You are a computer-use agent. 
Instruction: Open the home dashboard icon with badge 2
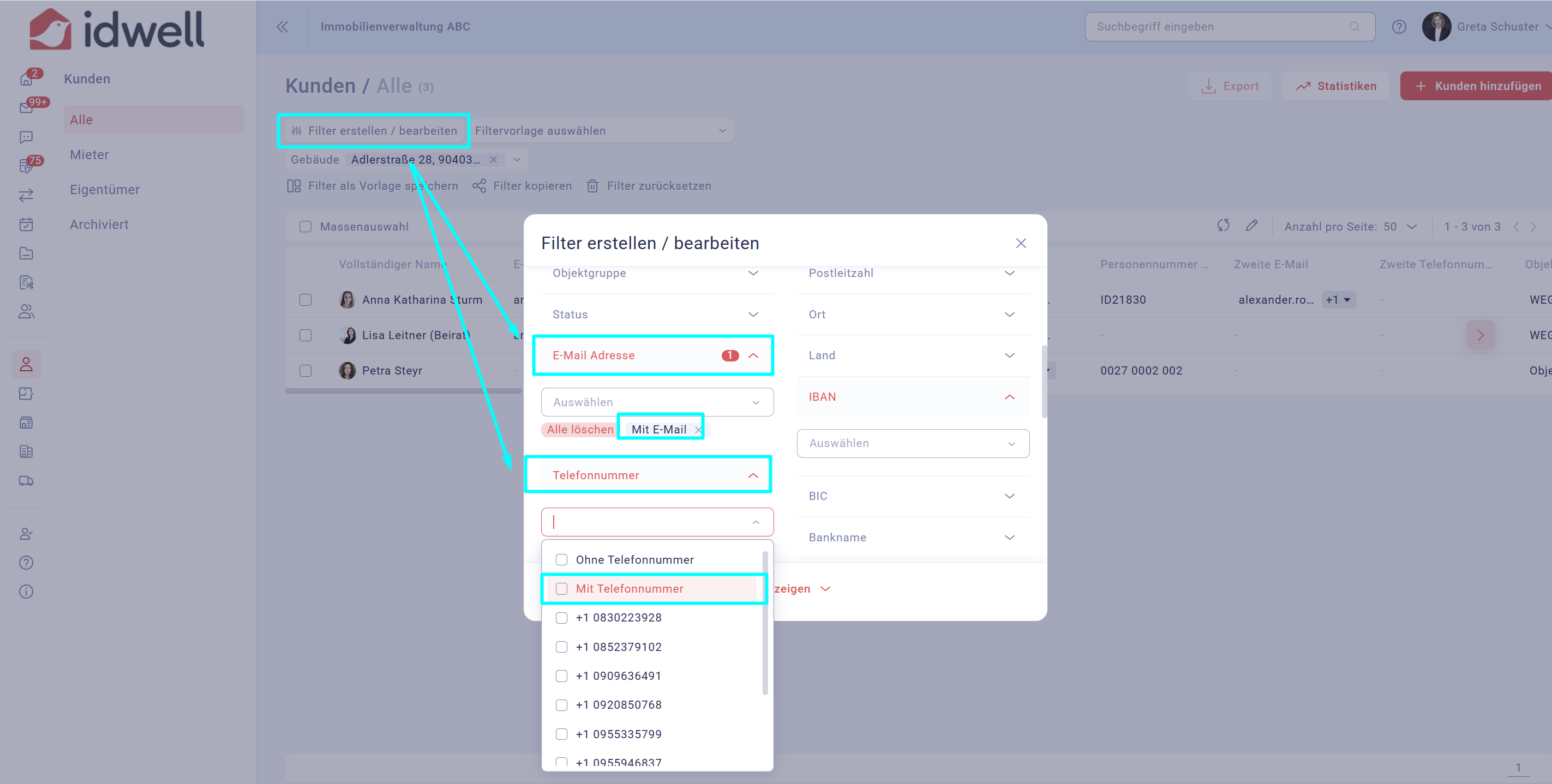(x=27, y=79)
